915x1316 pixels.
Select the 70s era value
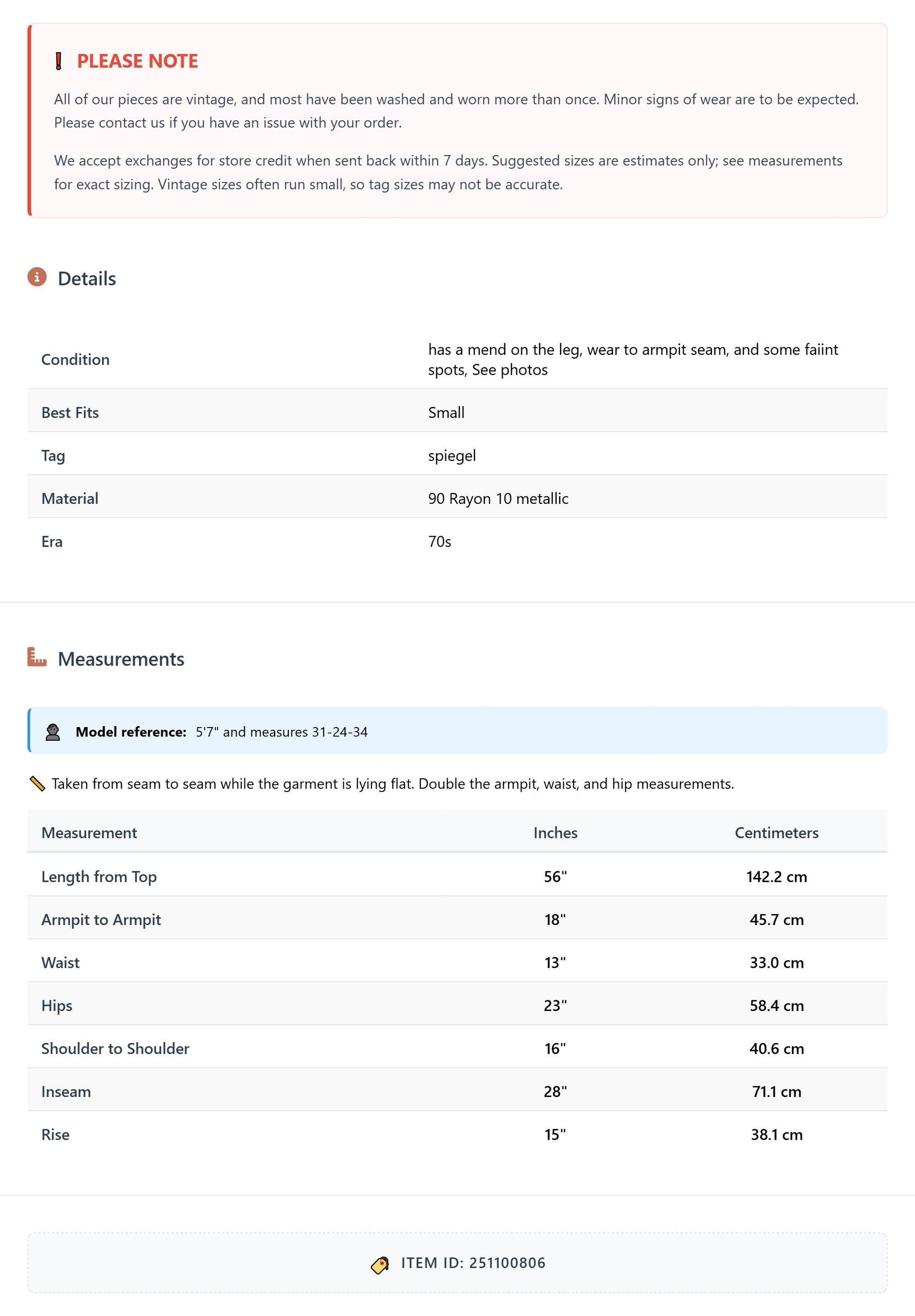[440, 541]
